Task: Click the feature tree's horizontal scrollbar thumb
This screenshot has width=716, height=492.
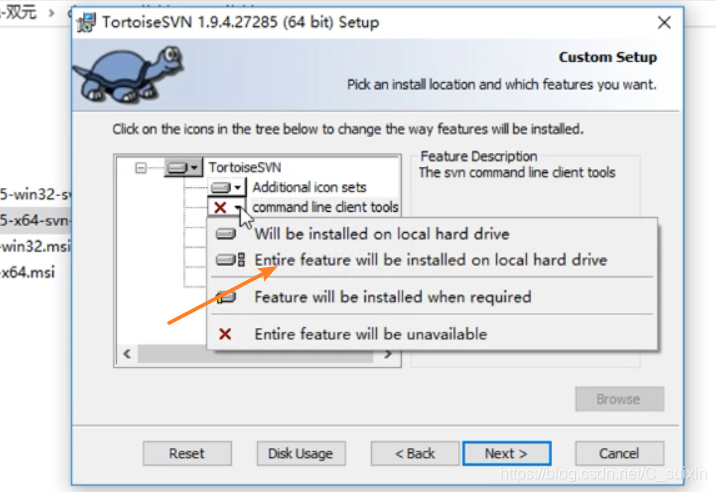Action: (x=256, y=355)
